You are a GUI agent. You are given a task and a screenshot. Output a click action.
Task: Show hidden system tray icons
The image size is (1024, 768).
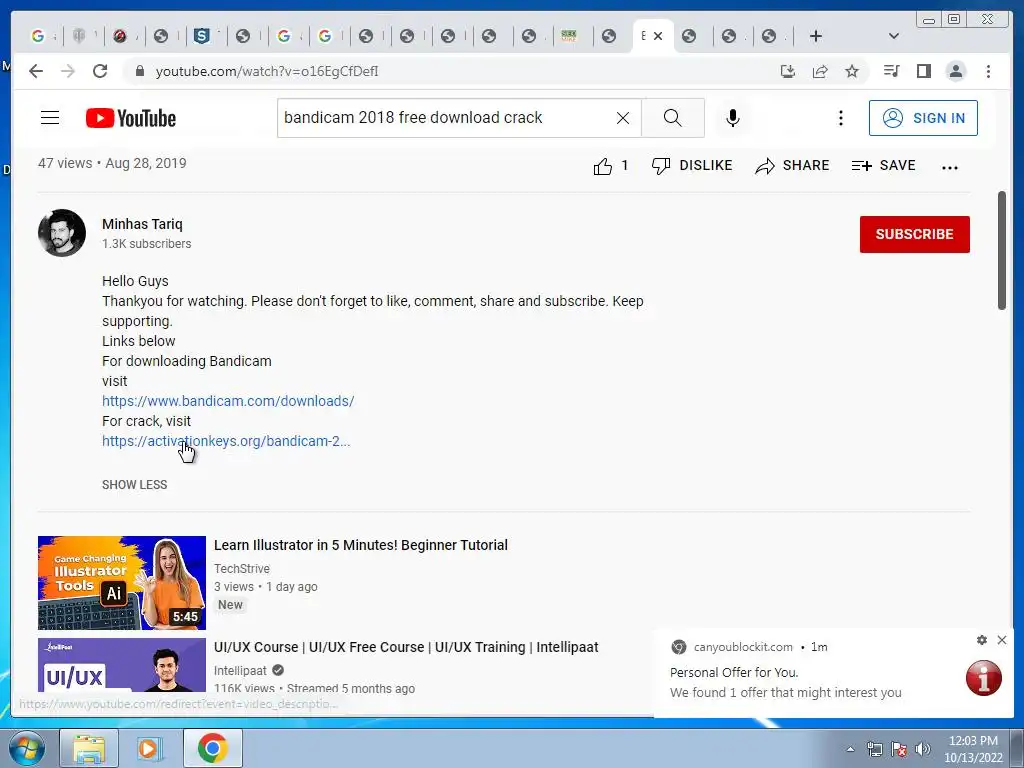[850, 750]
